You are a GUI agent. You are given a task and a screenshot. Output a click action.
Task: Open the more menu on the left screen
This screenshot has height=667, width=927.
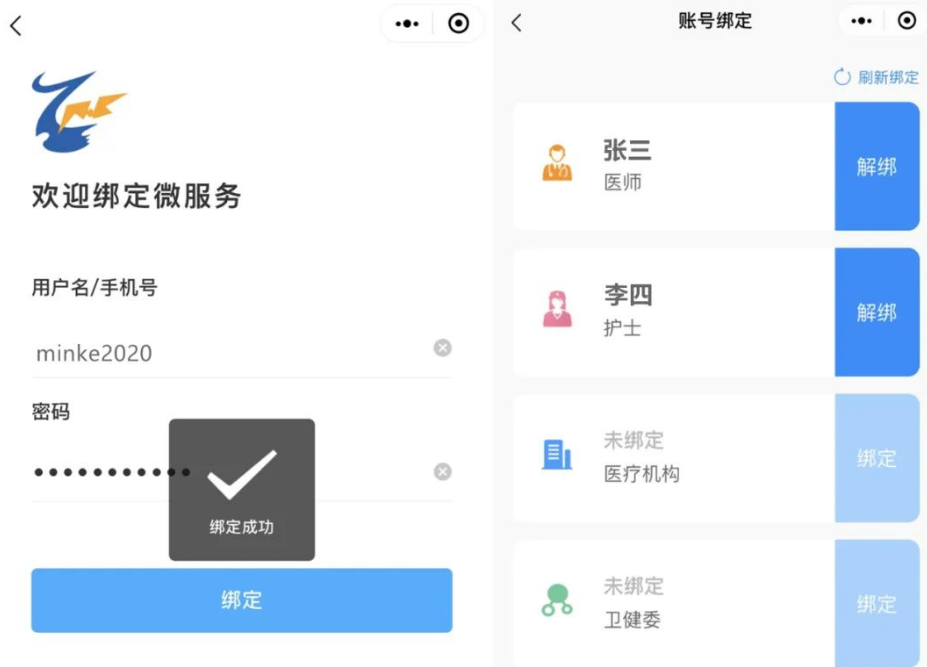click(x=407, y=24)
